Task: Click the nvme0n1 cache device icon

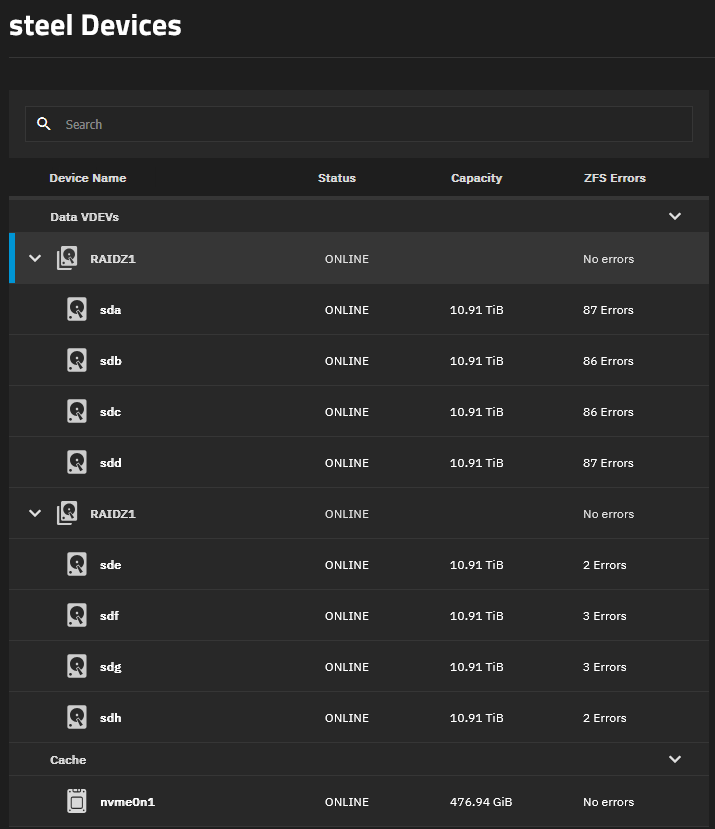Action: click(x=77, y=802)
